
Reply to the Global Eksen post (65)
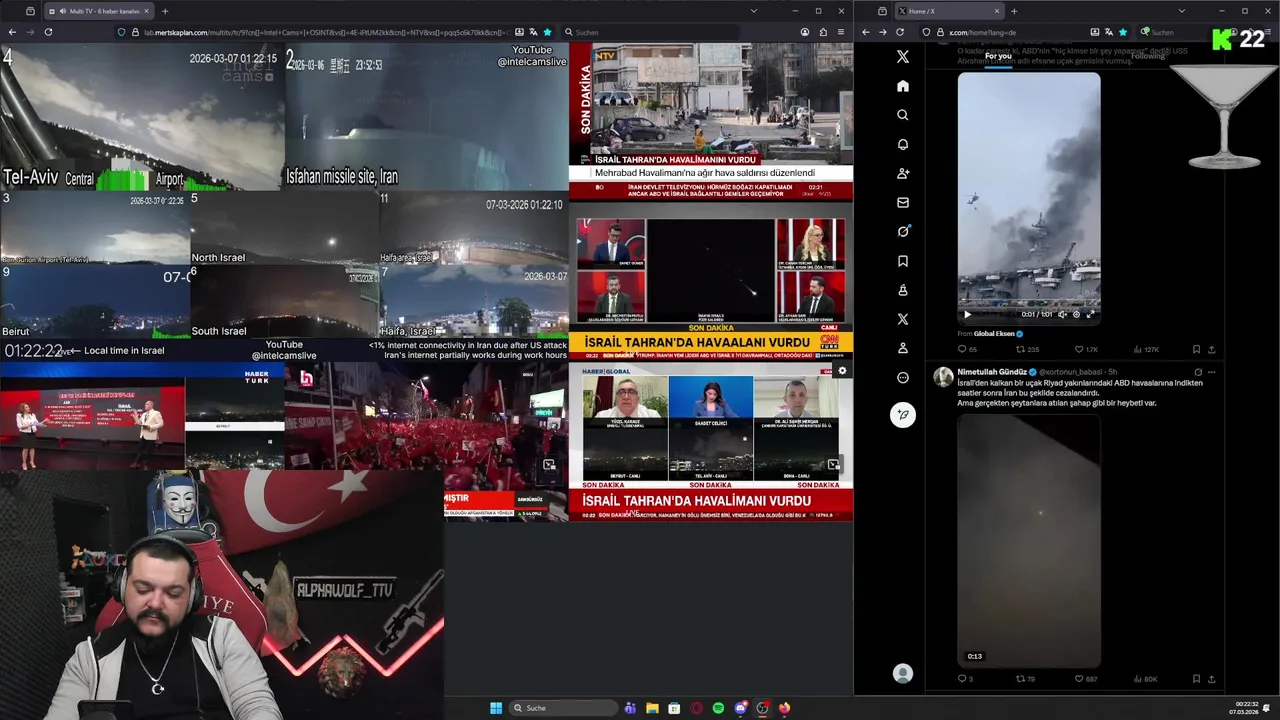pyautogui.click(x=967, y=349)
